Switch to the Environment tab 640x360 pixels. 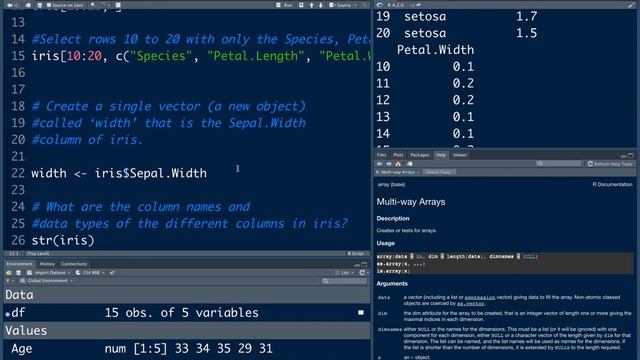coord(19,264)
